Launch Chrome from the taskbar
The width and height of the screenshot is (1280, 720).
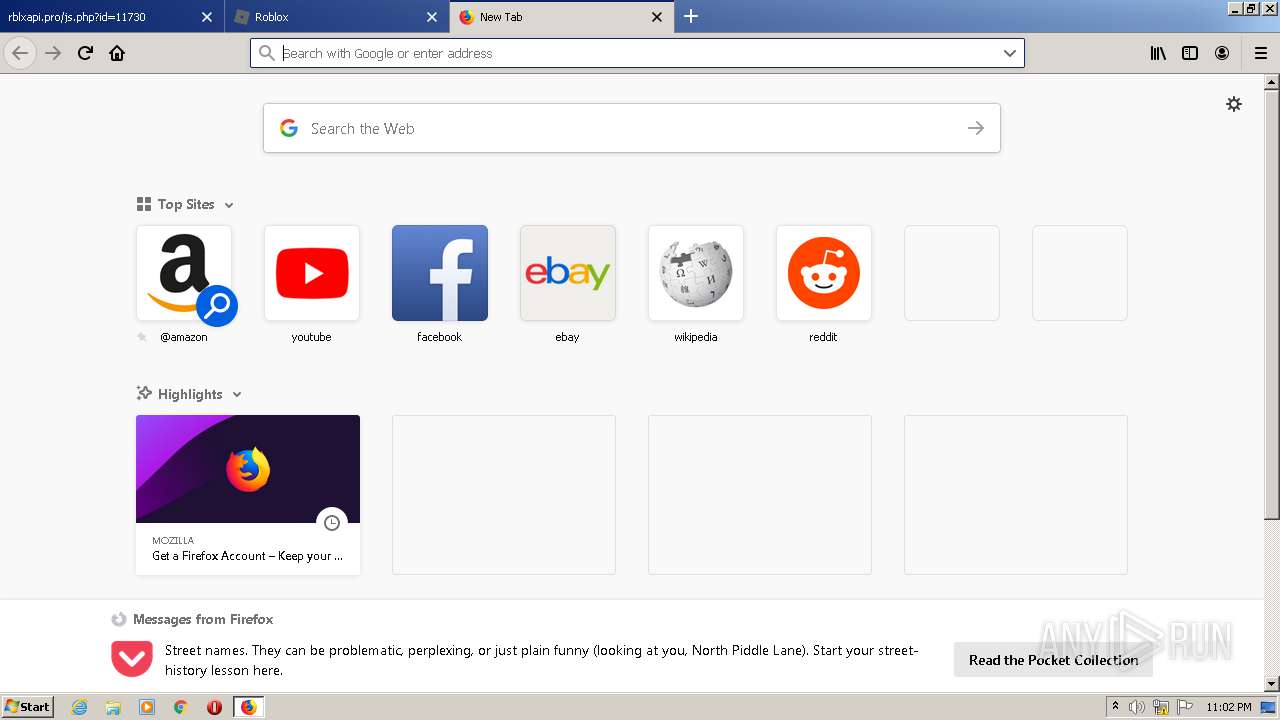click(181, 707)
